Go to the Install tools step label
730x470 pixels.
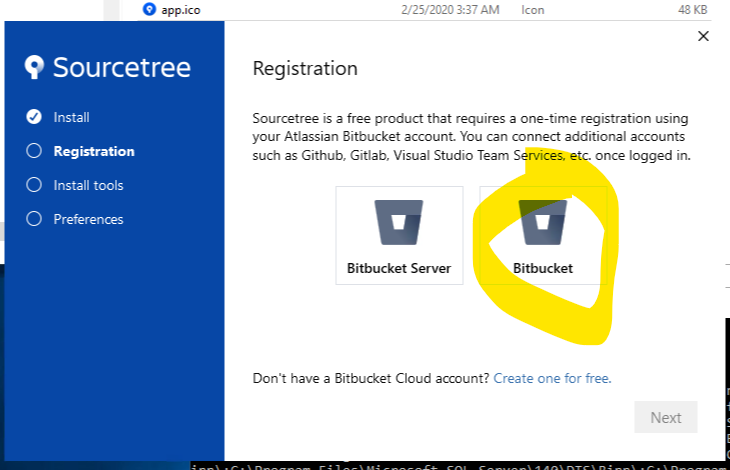88,185
